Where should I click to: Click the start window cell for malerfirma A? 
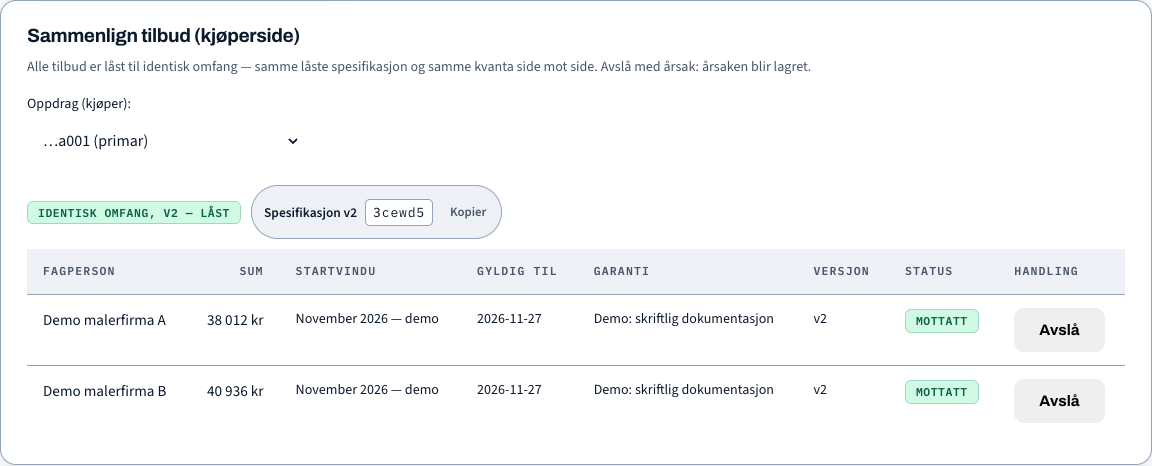coord(367,319)
